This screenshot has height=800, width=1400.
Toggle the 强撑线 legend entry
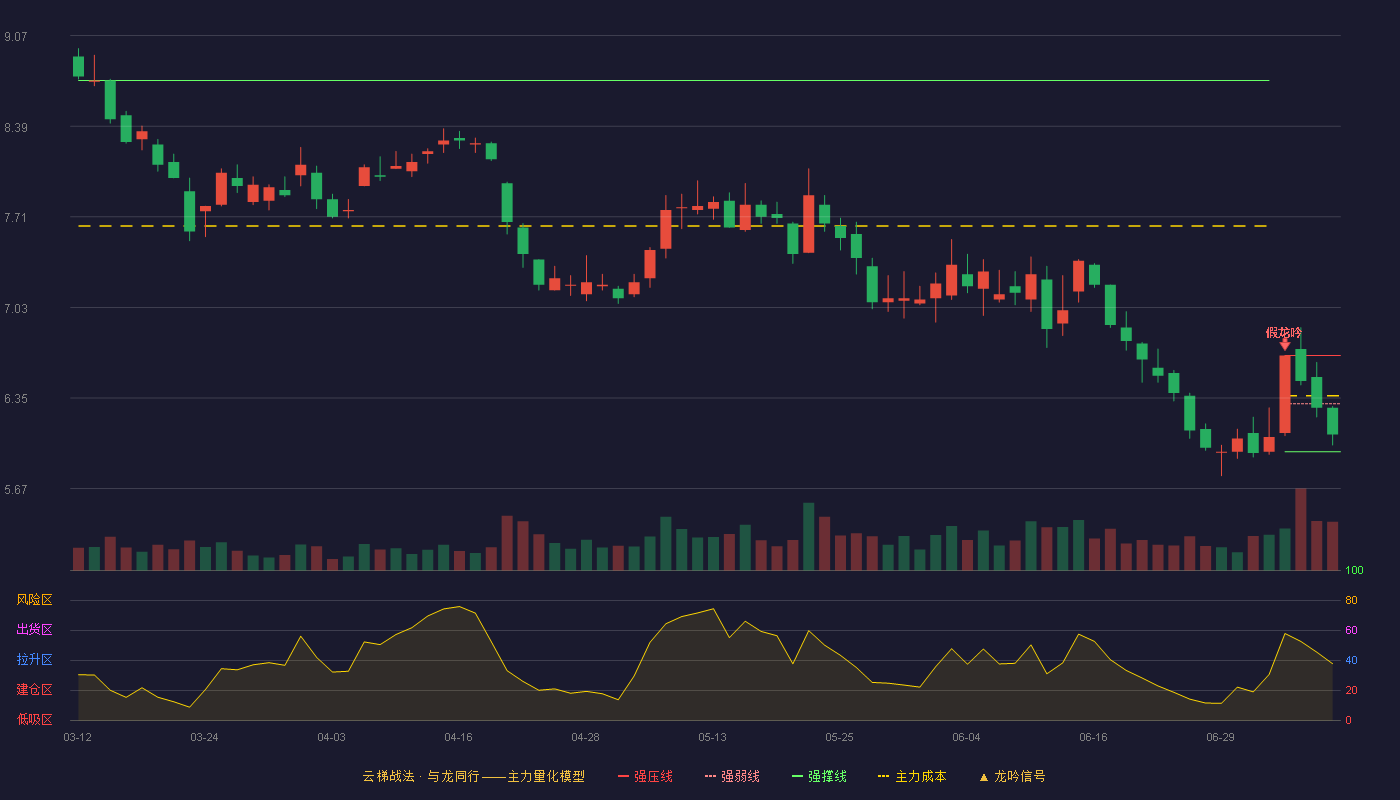(x=819, y=776)
